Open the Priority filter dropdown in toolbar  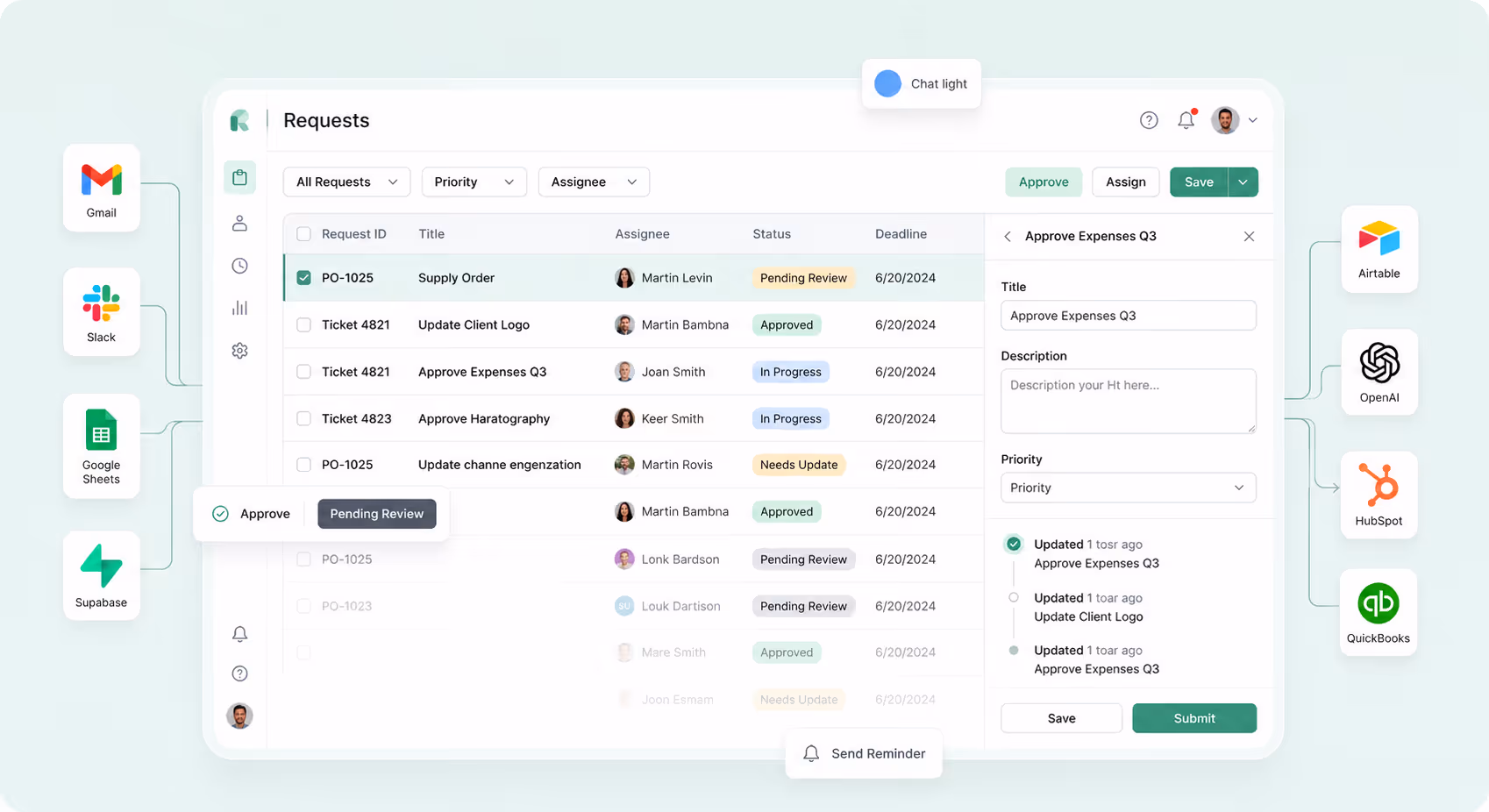coord(474,182)
